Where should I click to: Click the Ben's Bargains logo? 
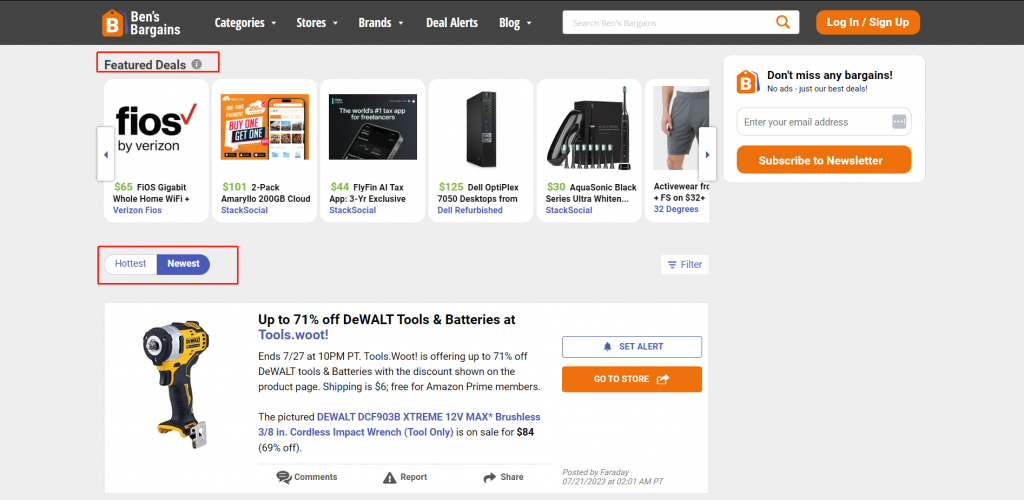(x=141, y=23)
